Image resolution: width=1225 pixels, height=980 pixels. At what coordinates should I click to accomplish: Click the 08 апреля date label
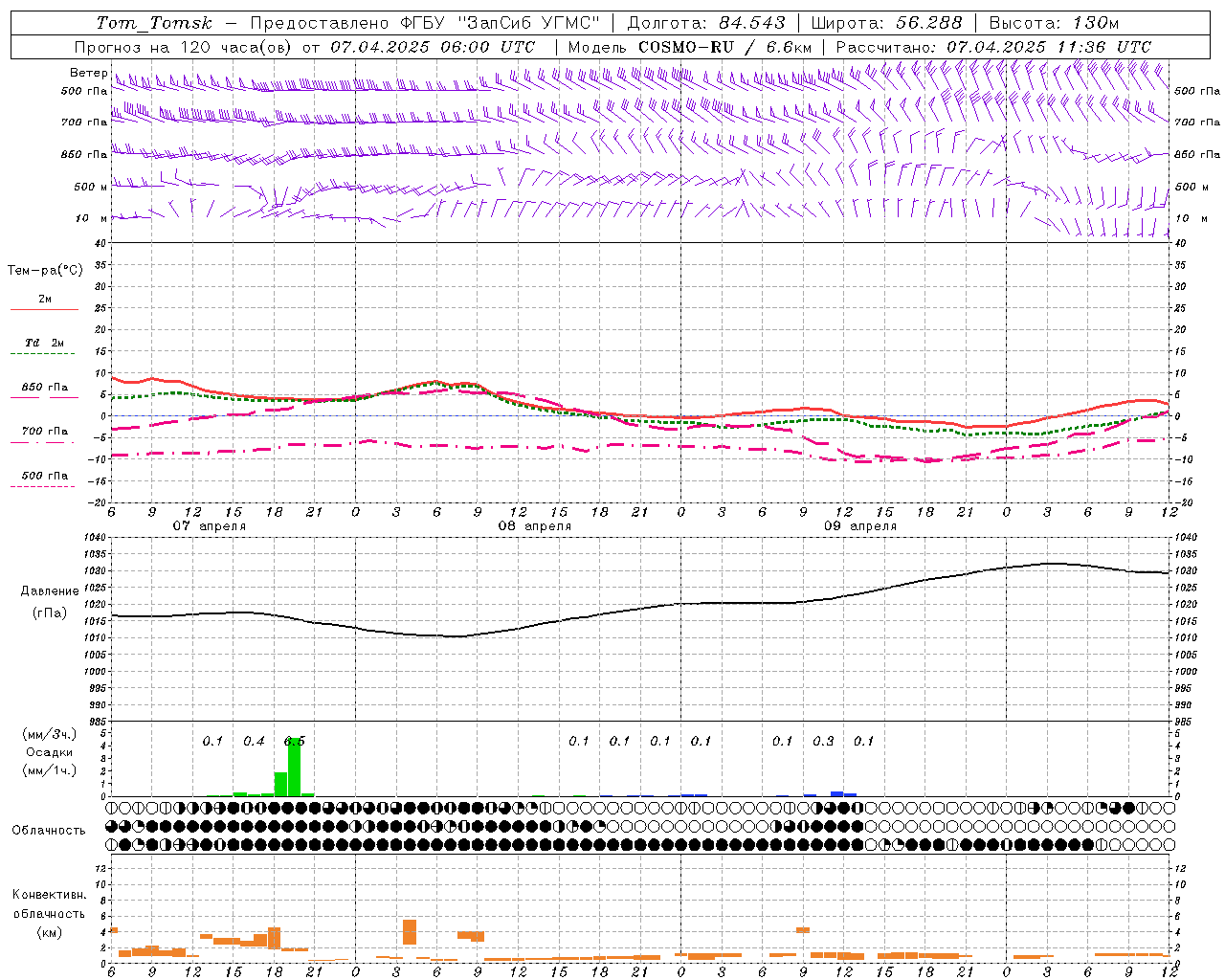(534, 525)
